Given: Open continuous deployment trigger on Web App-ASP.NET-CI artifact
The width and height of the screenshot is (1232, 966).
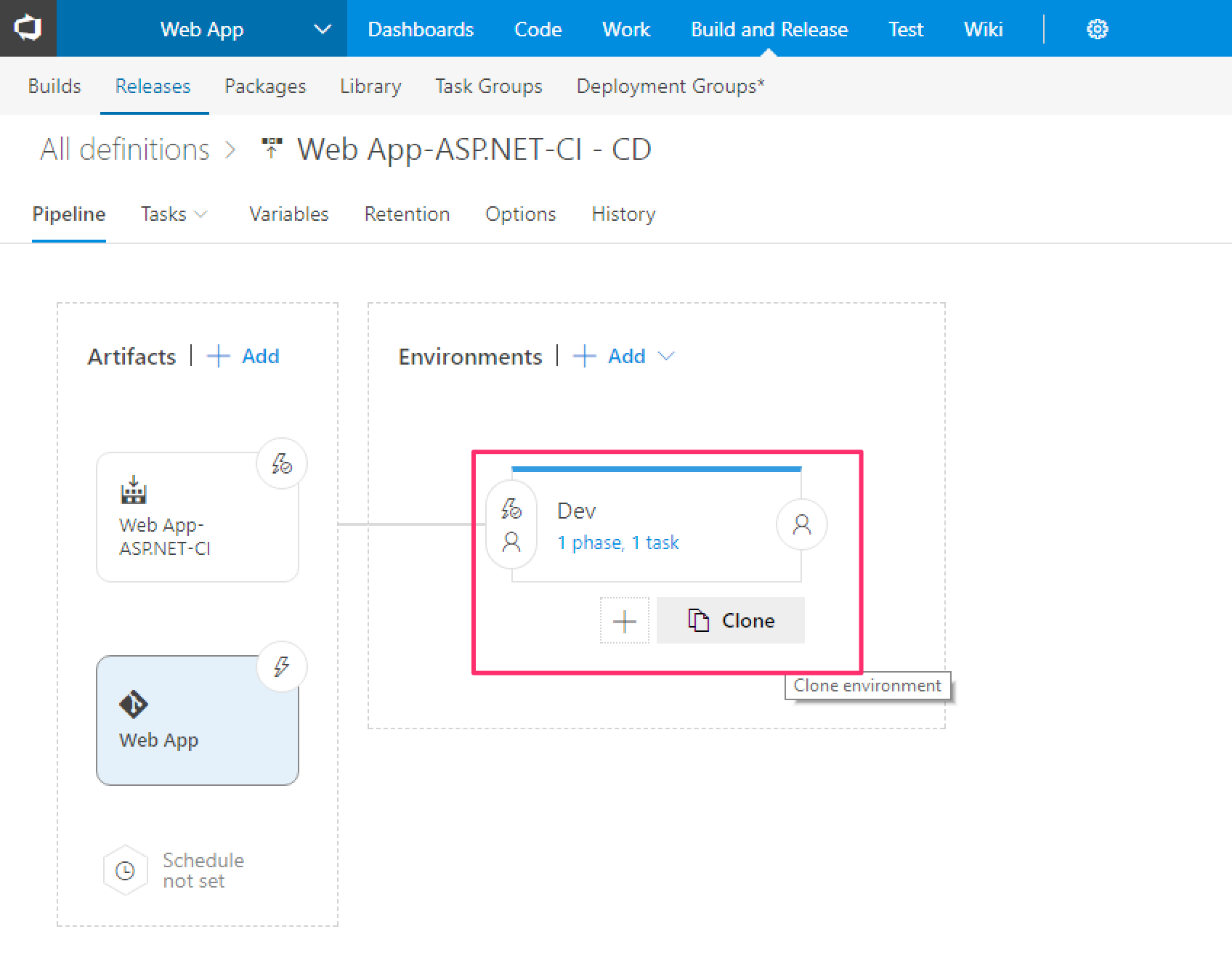Looking at the screenshot, I should pyautogui.click(x=282, y=463).
